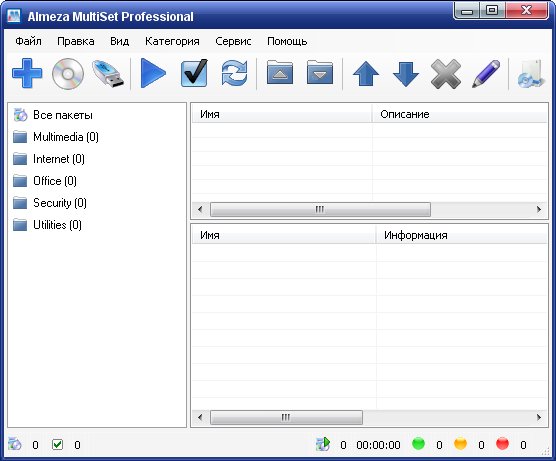Viewport: 556px width, 461px height.
Task: Click the folder with down arrow icon
Action: pos(320,72)
